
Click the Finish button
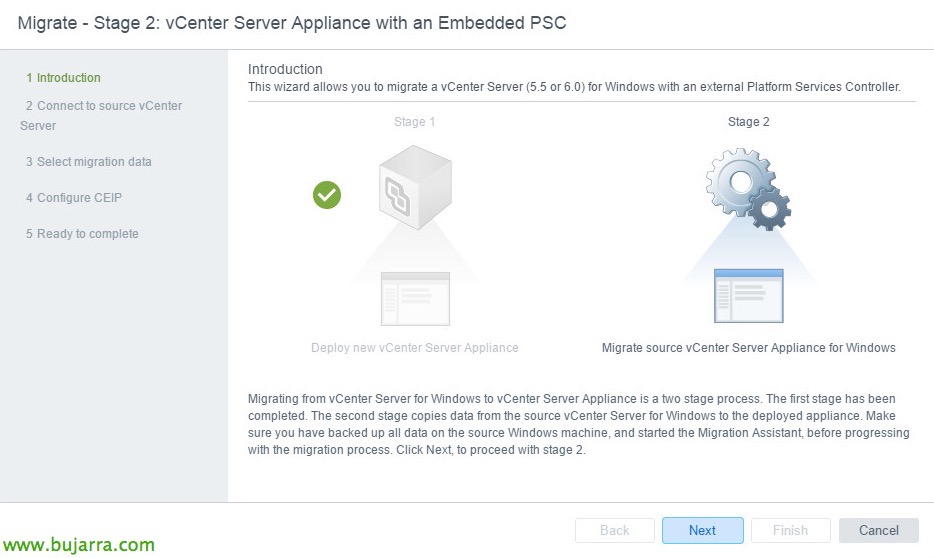coord(790,530)
